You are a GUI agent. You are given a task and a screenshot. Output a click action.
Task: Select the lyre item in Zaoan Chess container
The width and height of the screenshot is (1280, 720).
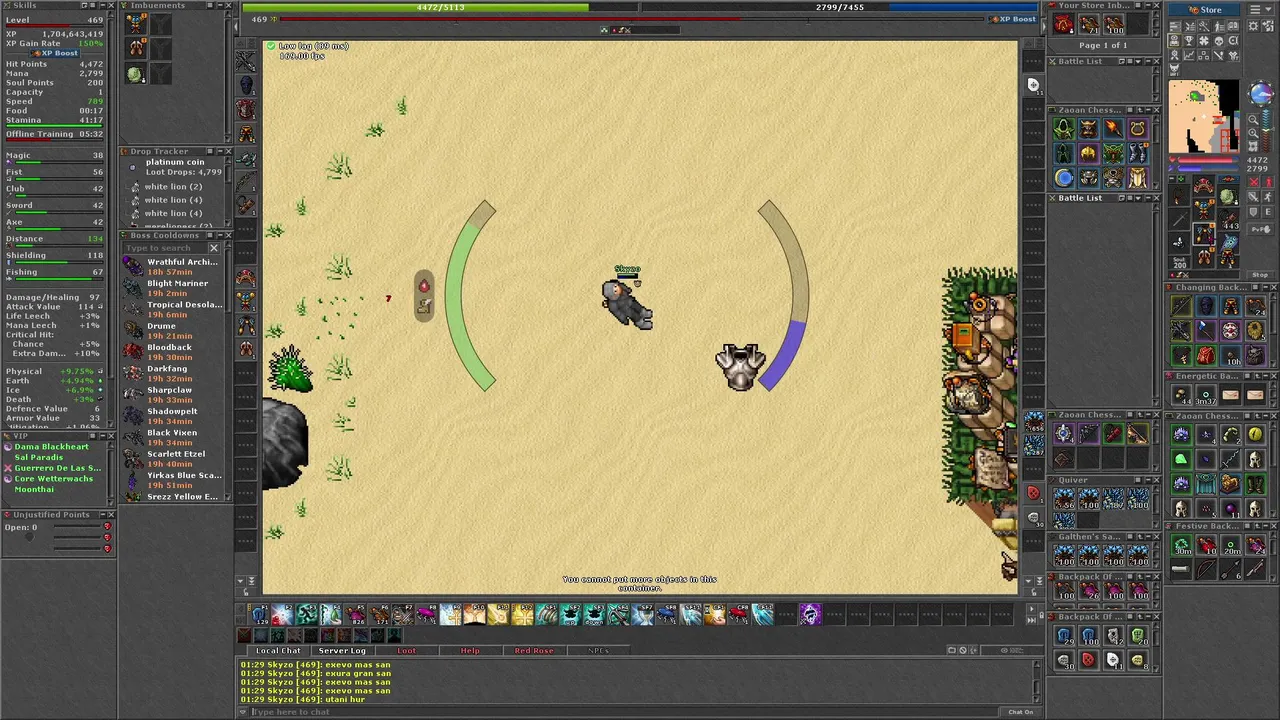click(x=1138, y=128)
